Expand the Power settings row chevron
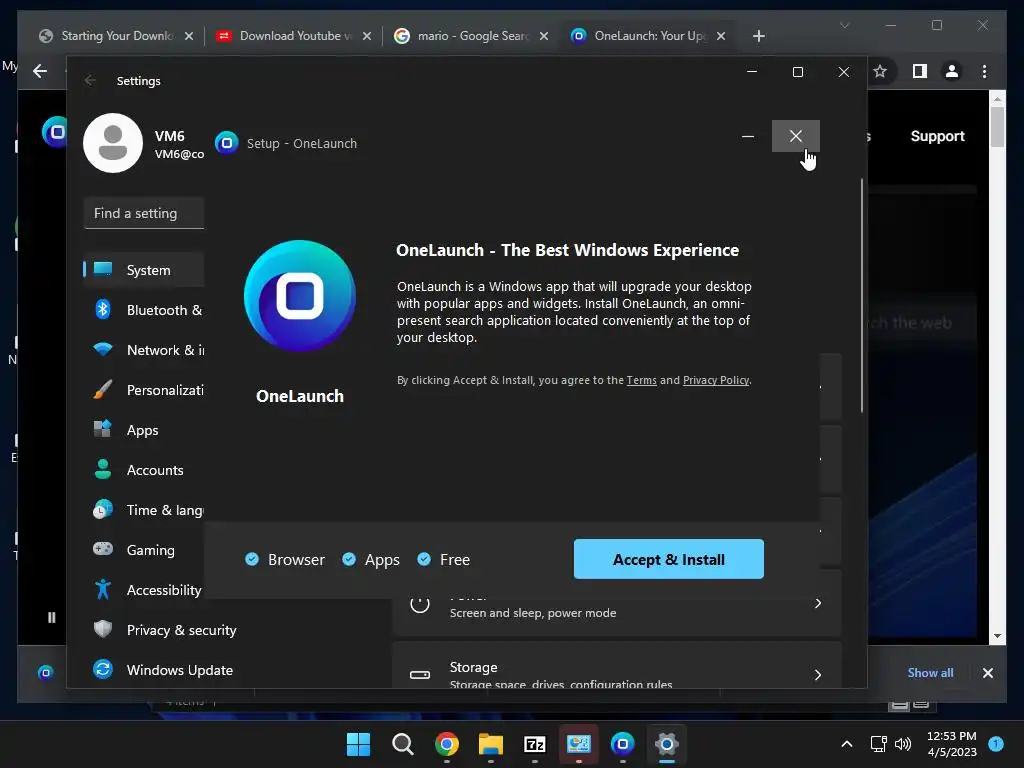This screenshot has height=768, width=1024. click(818, 603)
